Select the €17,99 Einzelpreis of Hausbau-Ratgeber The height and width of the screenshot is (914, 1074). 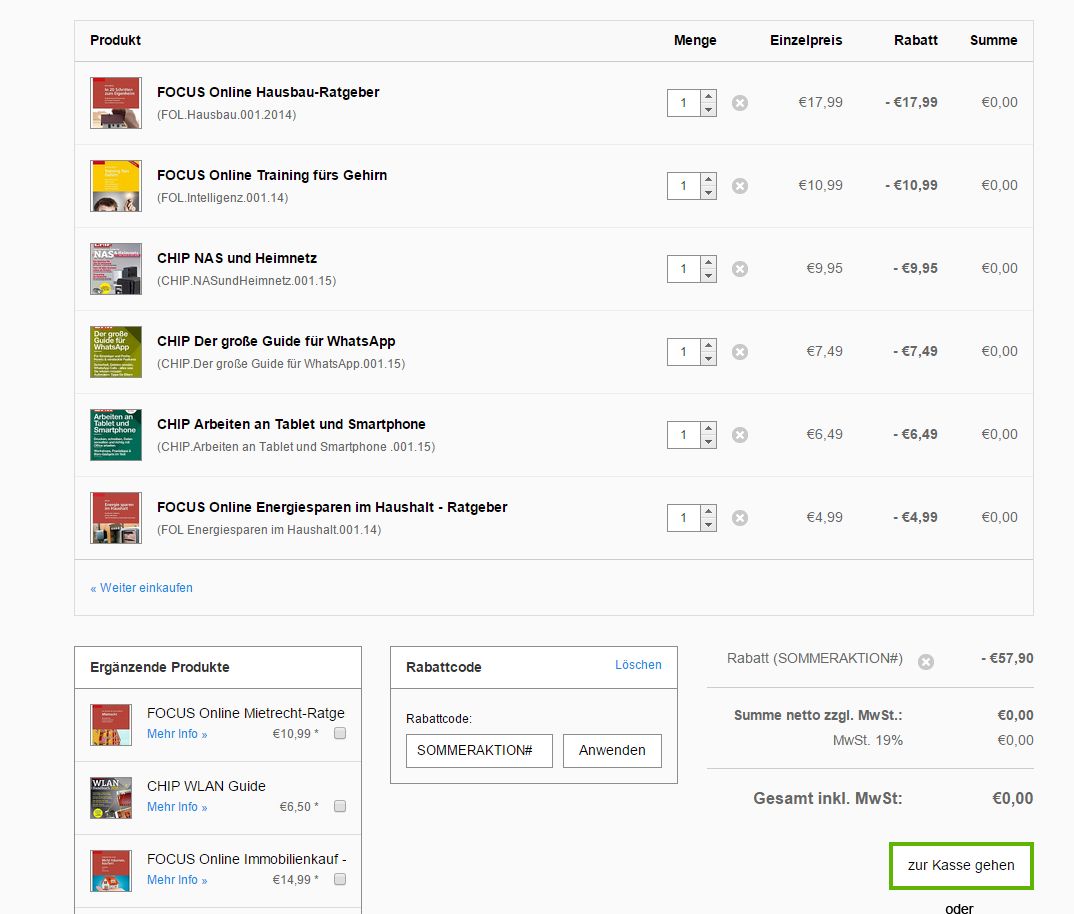(821, 102)
